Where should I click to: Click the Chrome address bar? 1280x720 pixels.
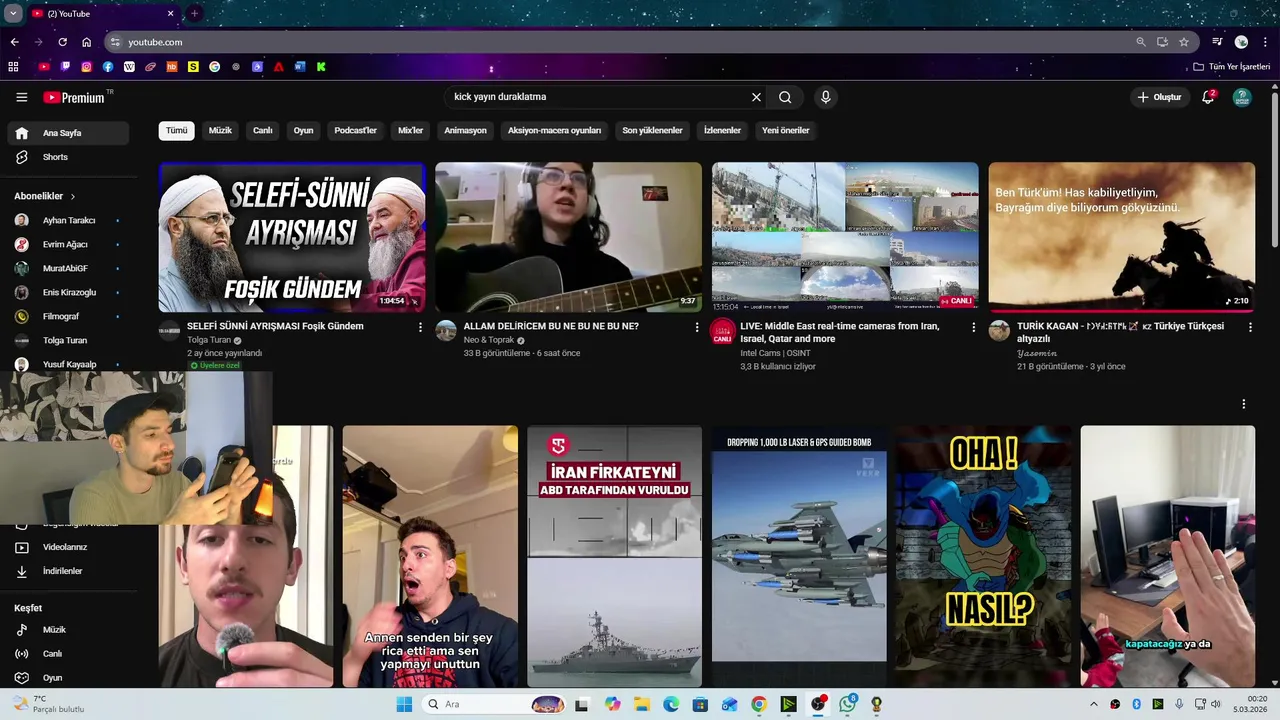620,42
